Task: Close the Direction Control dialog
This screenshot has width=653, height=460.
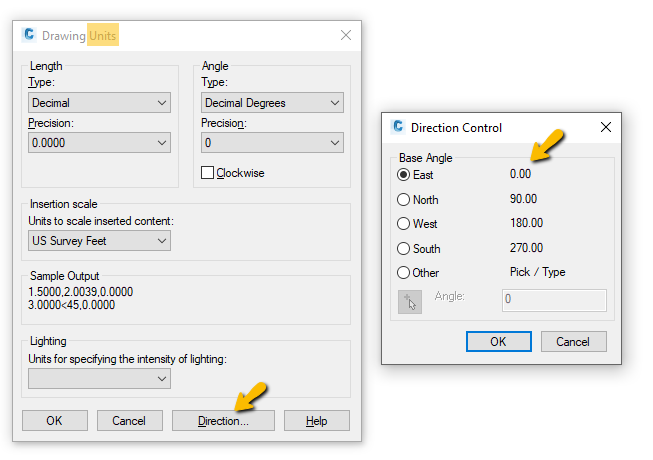Action: 605,127
